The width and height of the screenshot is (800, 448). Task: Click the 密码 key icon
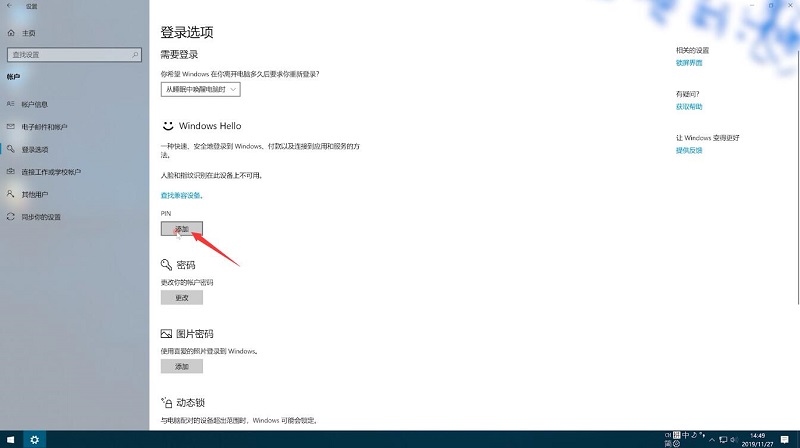click(166, 264)
